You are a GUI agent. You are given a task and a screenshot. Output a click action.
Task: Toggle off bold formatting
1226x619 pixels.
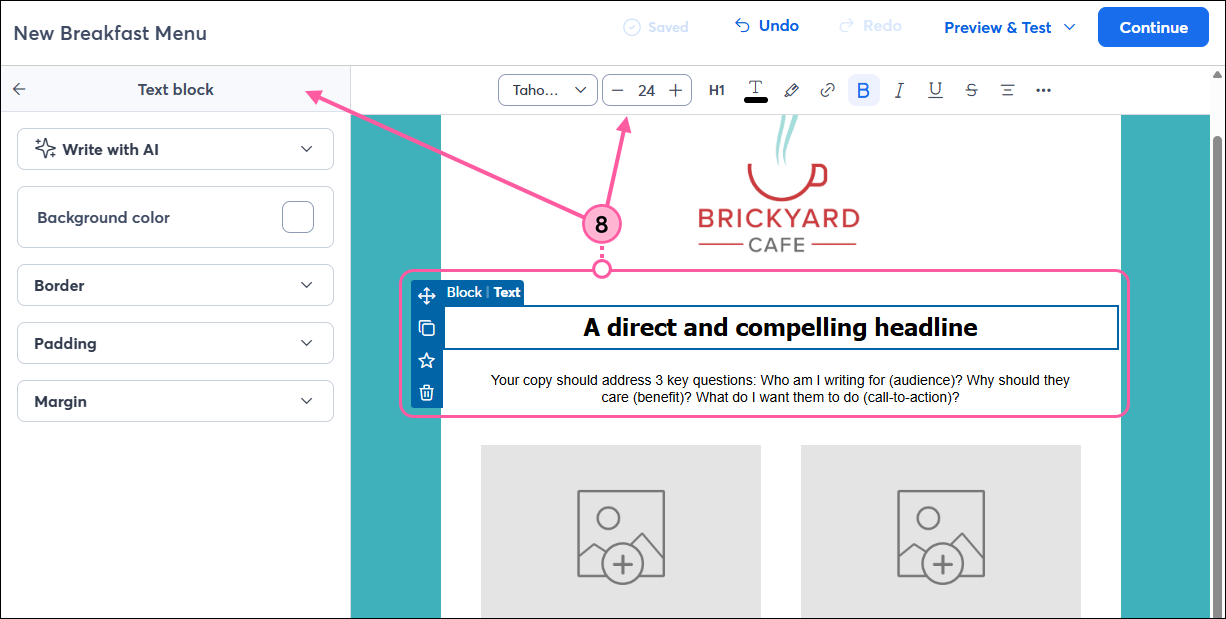(x=863, y=90)
